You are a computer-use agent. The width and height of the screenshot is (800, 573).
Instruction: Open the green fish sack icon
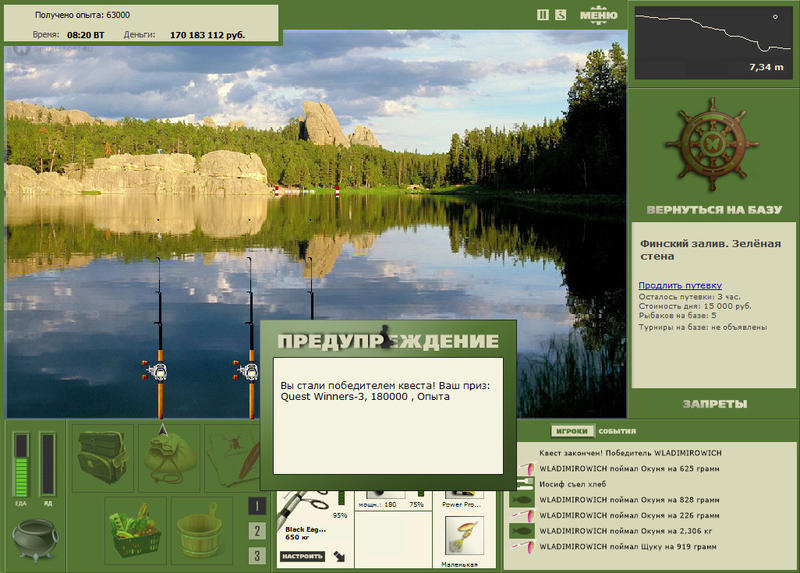[x=169, y=458]
